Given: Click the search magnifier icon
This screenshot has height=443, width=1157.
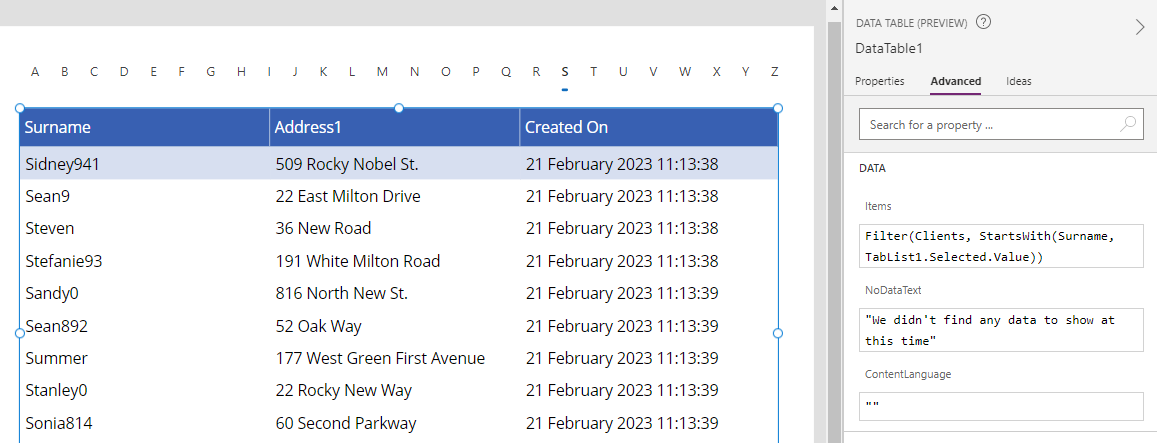Looking at the screenshot, I should (1127, 125).
